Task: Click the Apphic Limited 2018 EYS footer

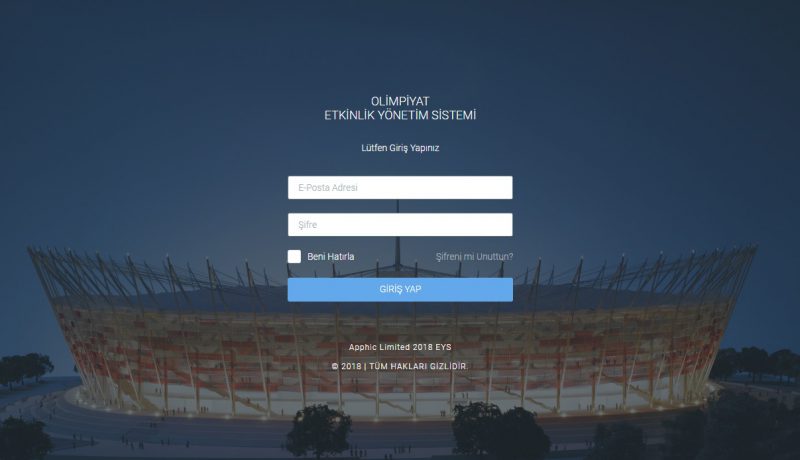Action: [x=400, y=347]
